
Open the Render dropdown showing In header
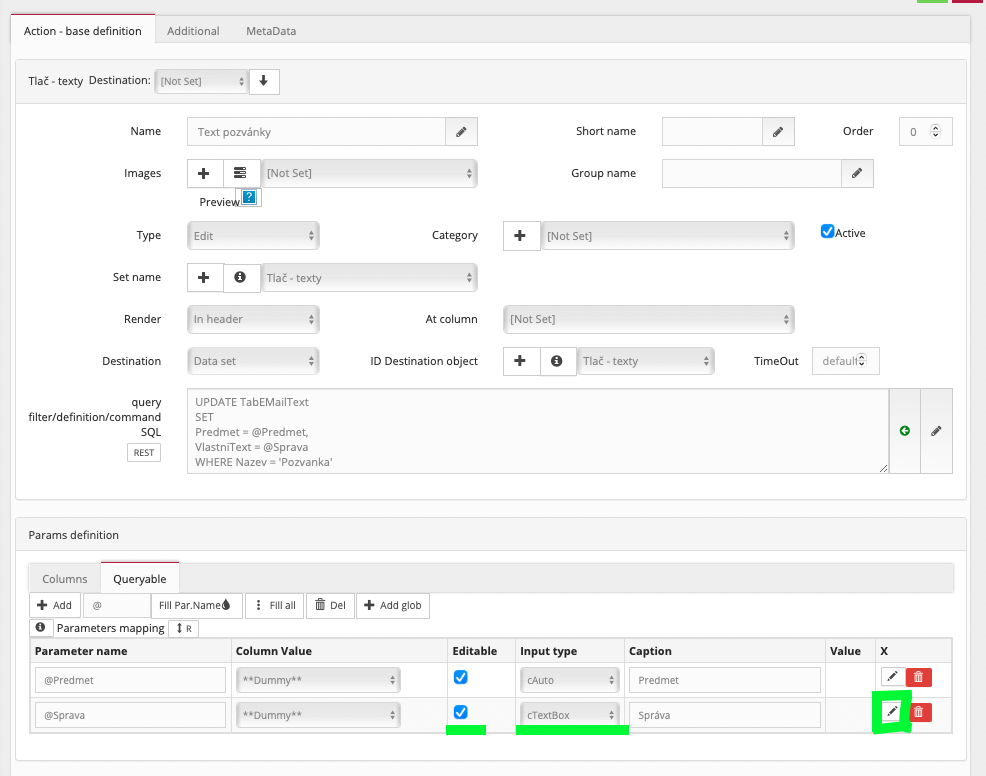253,319
